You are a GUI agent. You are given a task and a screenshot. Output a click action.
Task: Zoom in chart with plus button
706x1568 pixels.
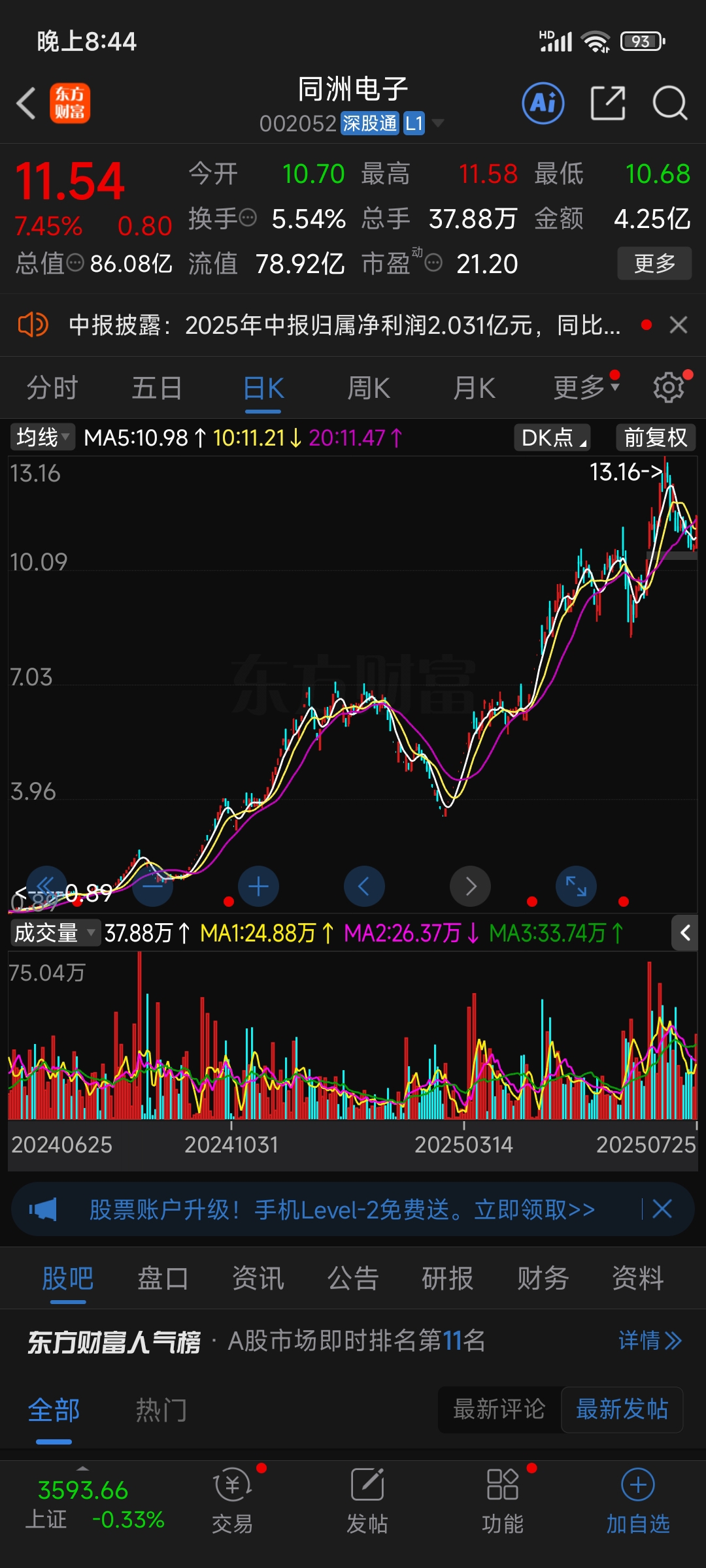258,887
